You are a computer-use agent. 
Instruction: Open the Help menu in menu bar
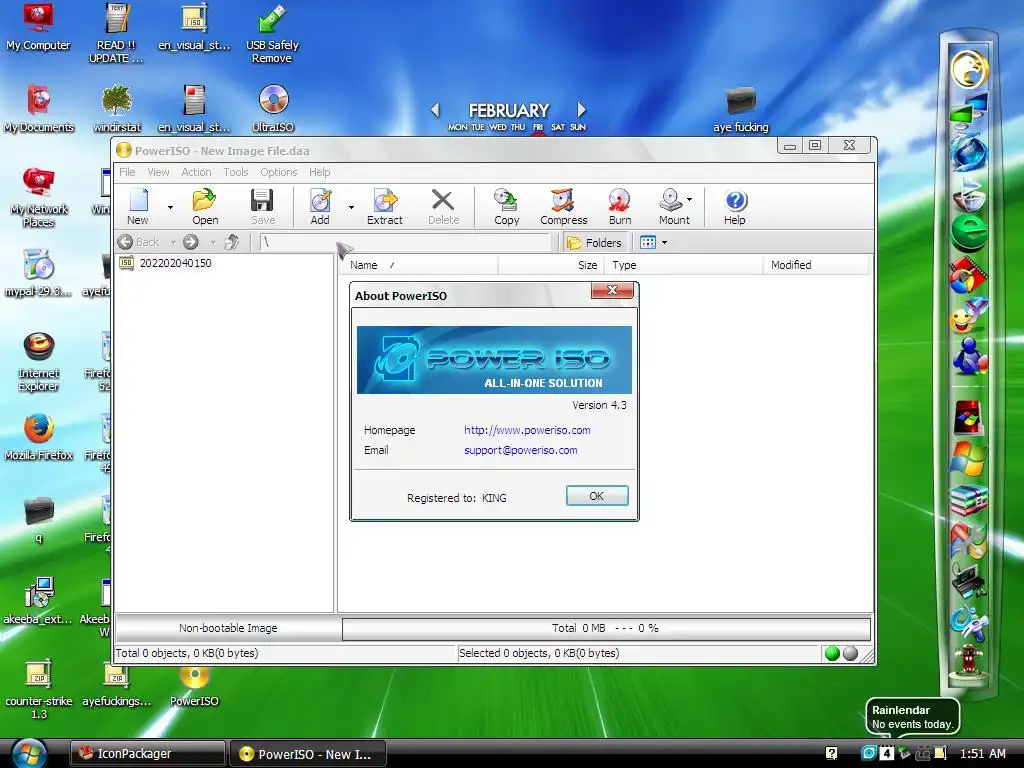click(x=319, y=172)
